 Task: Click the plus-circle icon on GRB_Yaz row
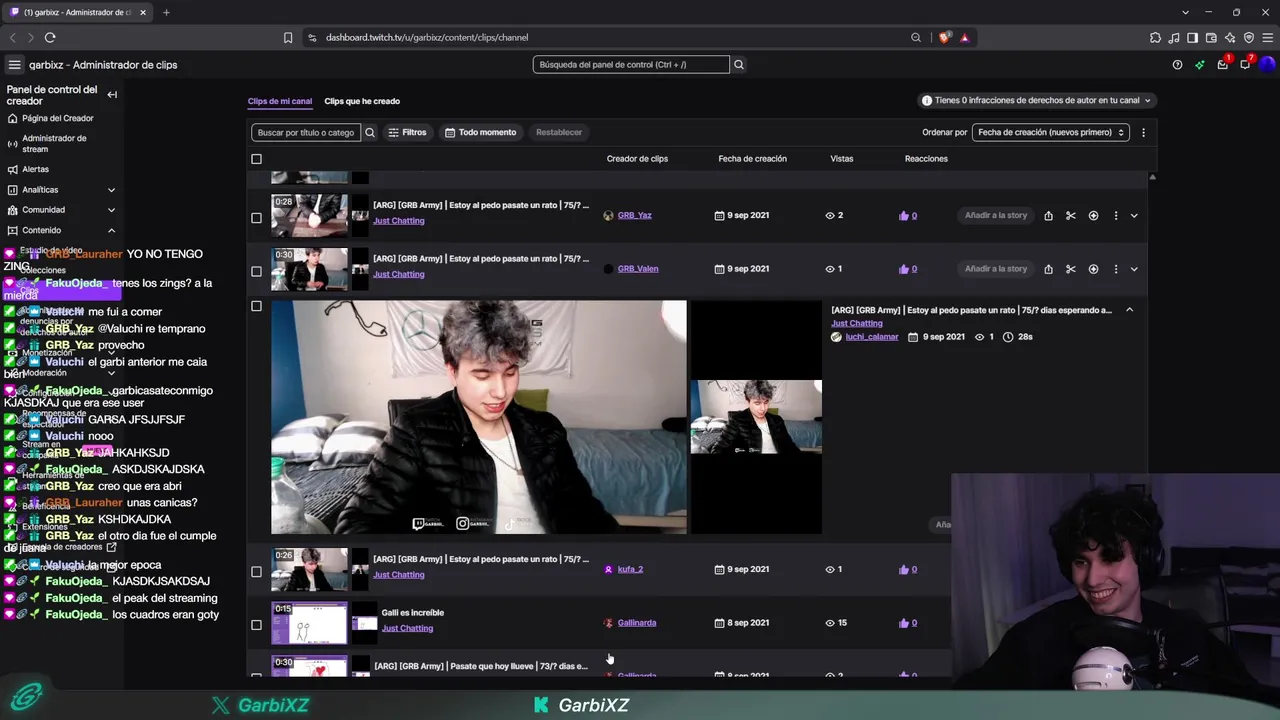(1093, 216)
